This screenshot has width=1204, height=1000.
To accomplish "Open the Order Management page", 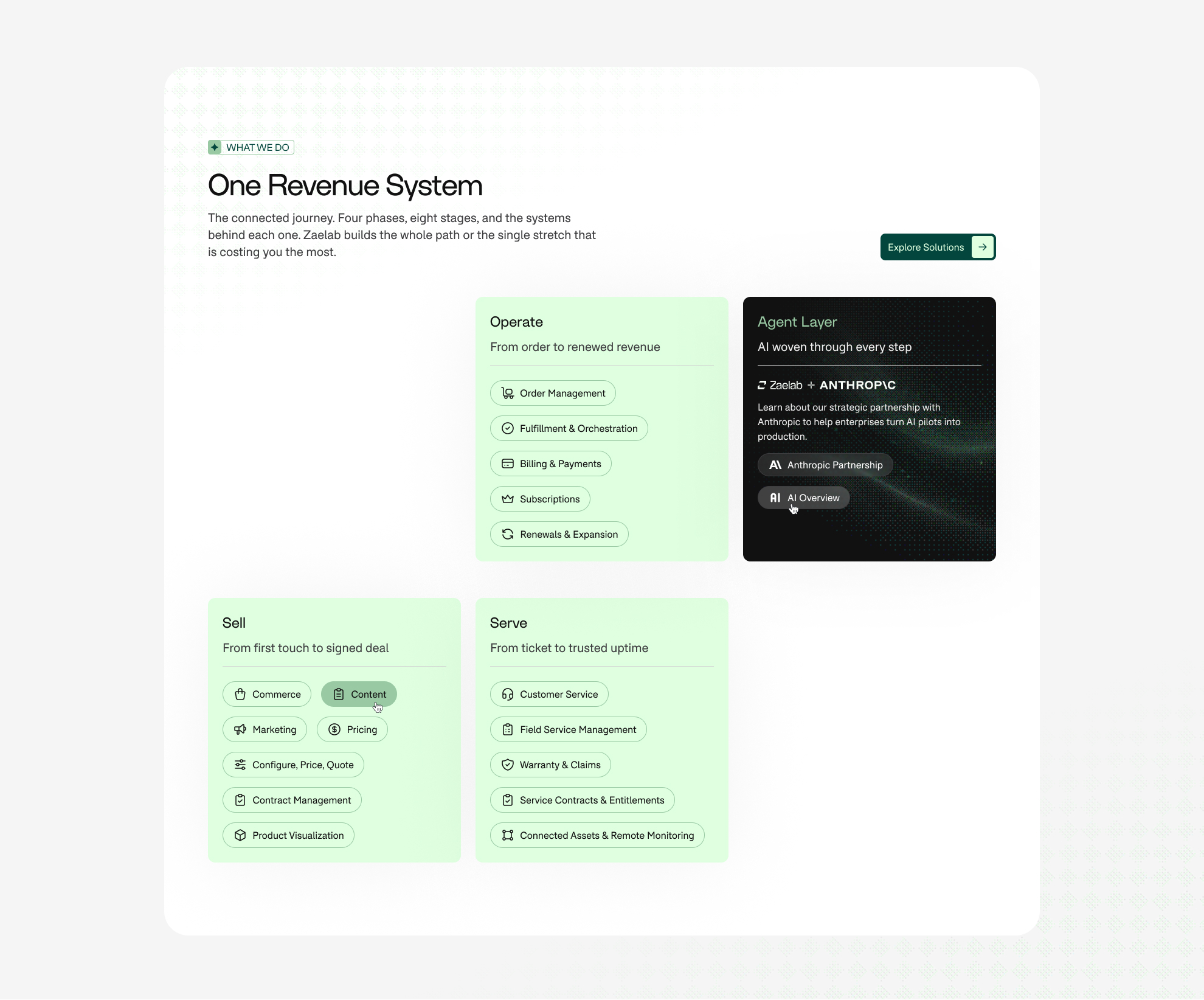I will 553,394.
